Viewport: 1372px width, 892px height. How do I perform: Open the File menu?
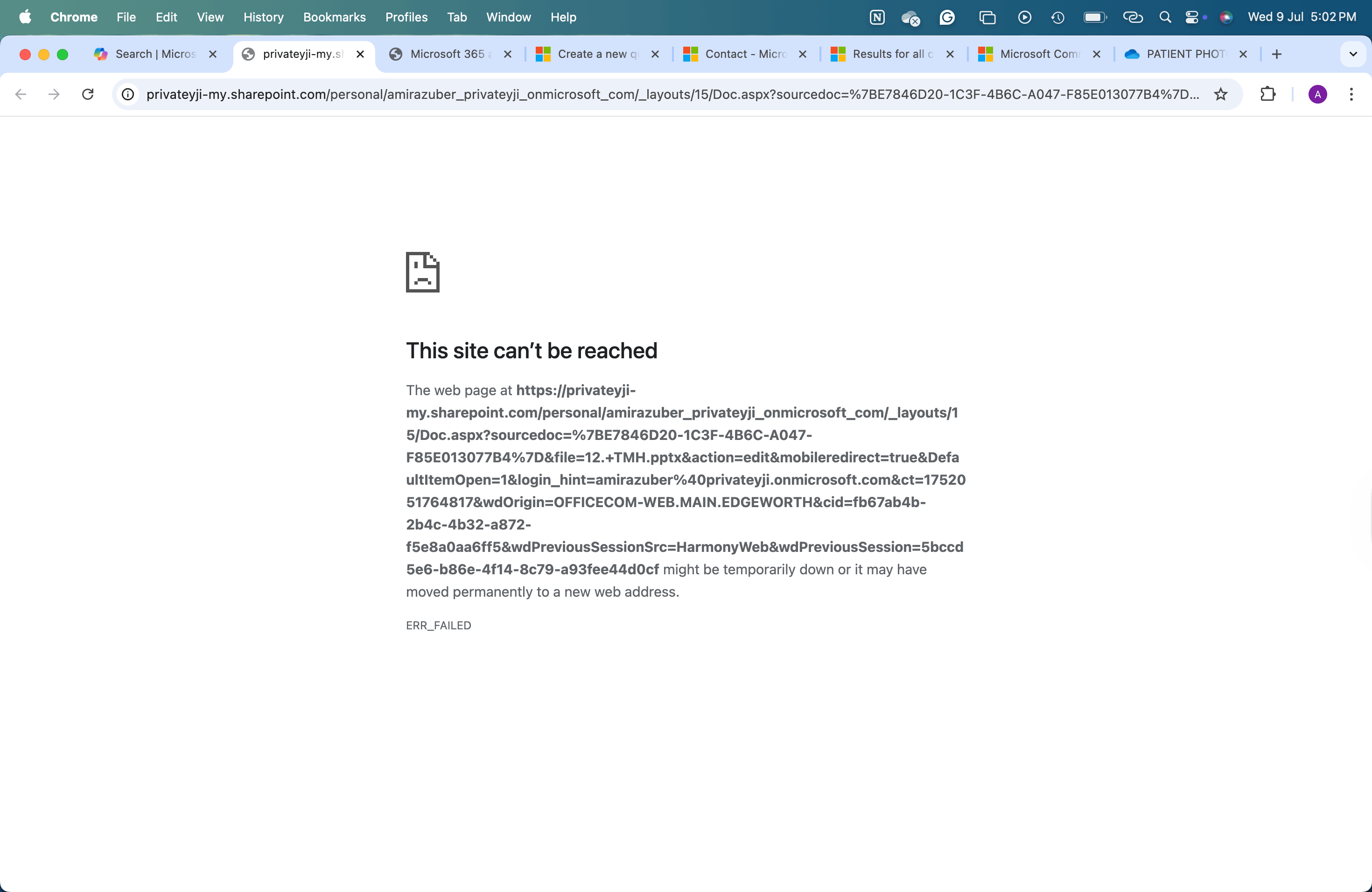(x=126, y=17)
